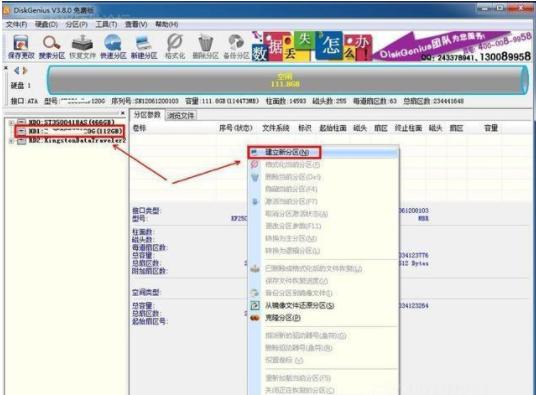This screenshot has width=536, height=395.
Task: Expand the HD0 ST3500418AS disk node
Action: (x=11, y=122)
